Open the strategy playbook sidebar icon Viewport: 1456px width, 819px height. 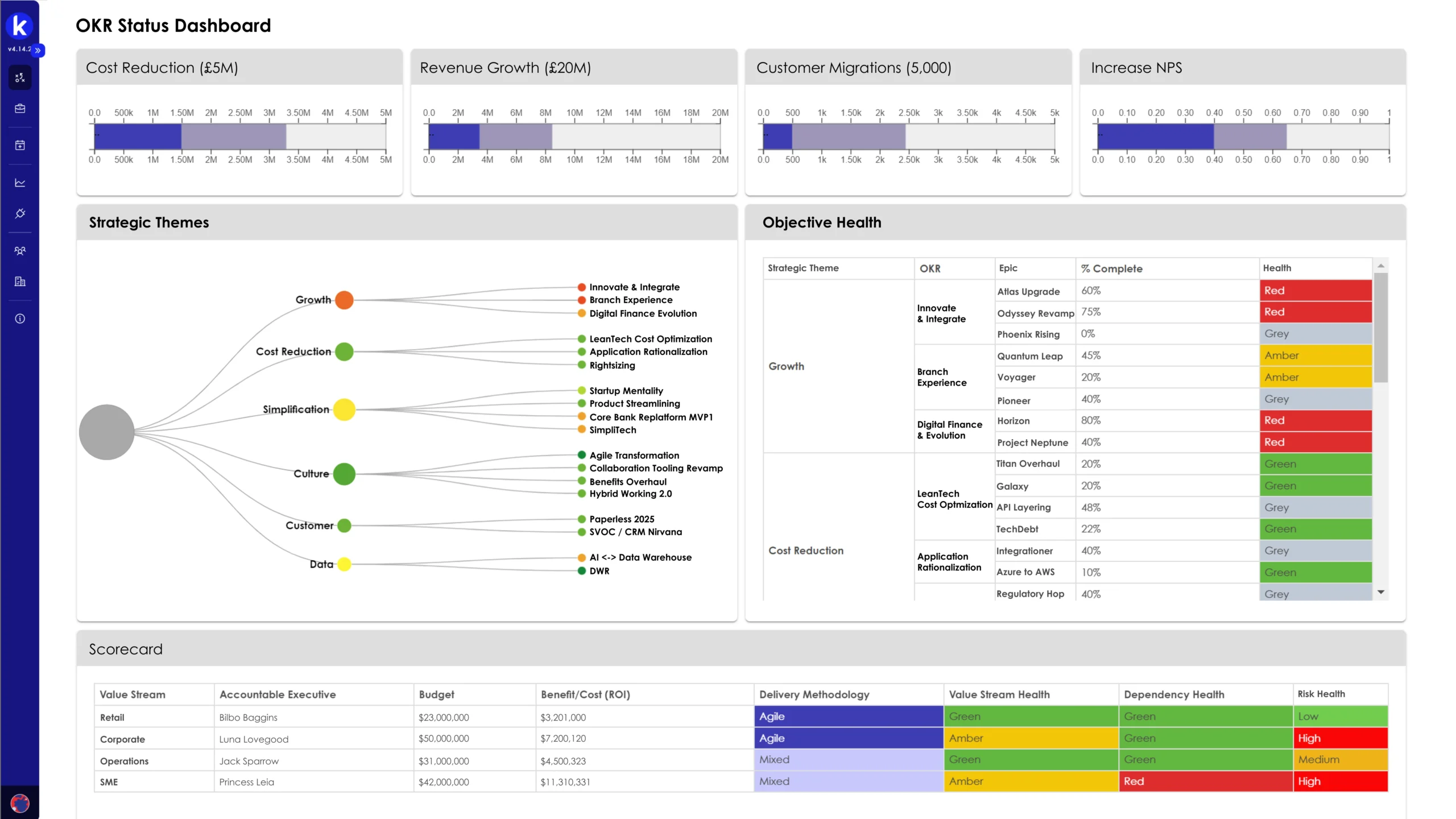coord(20,77)
